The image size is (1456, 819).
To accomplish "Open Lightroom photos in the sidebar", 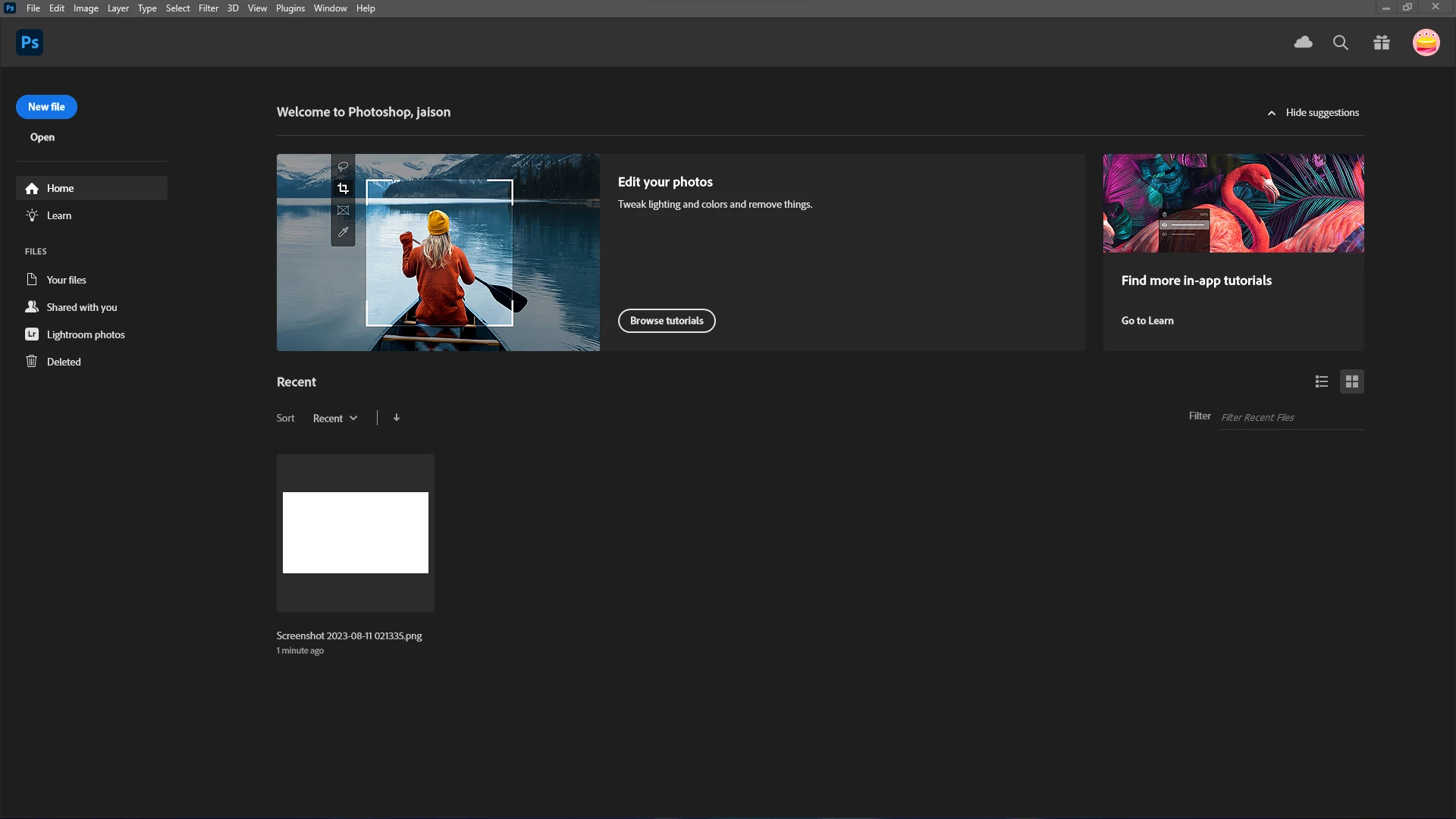I will tap(85, 334).
